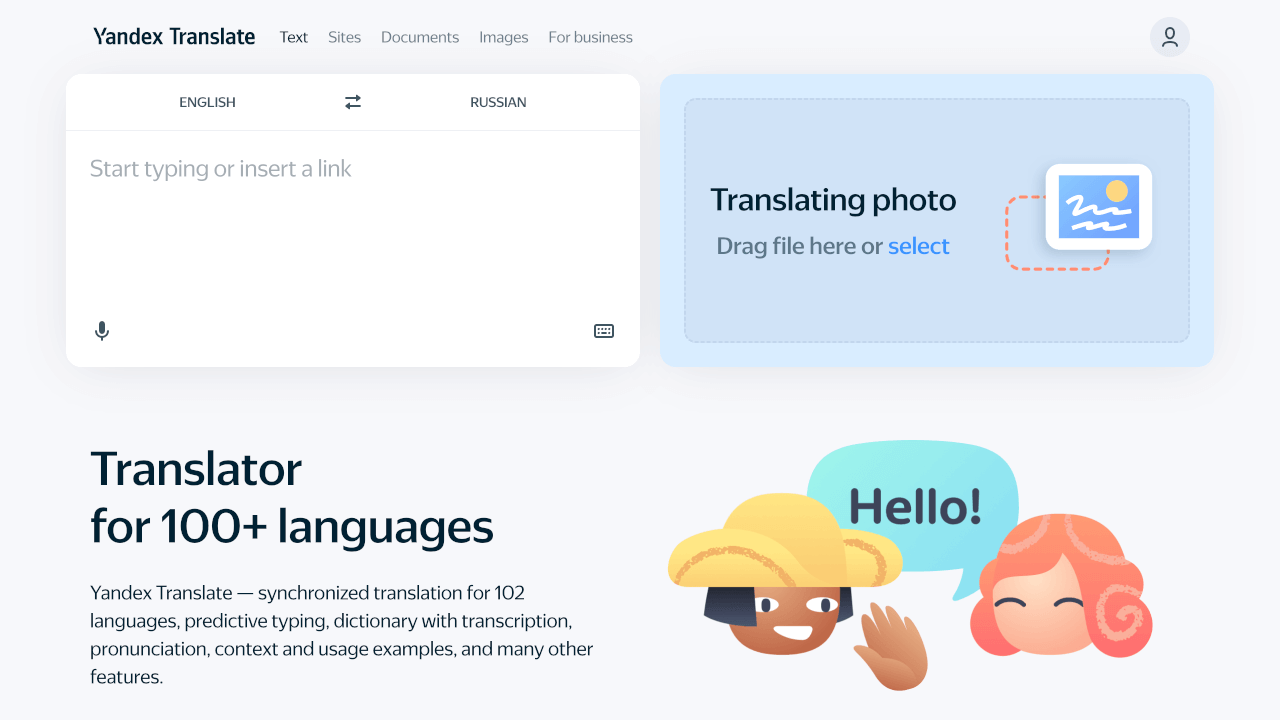This screenshot has height=720, width=1280.
Task: Switch to the Sites tab
Action: [344, 37]
